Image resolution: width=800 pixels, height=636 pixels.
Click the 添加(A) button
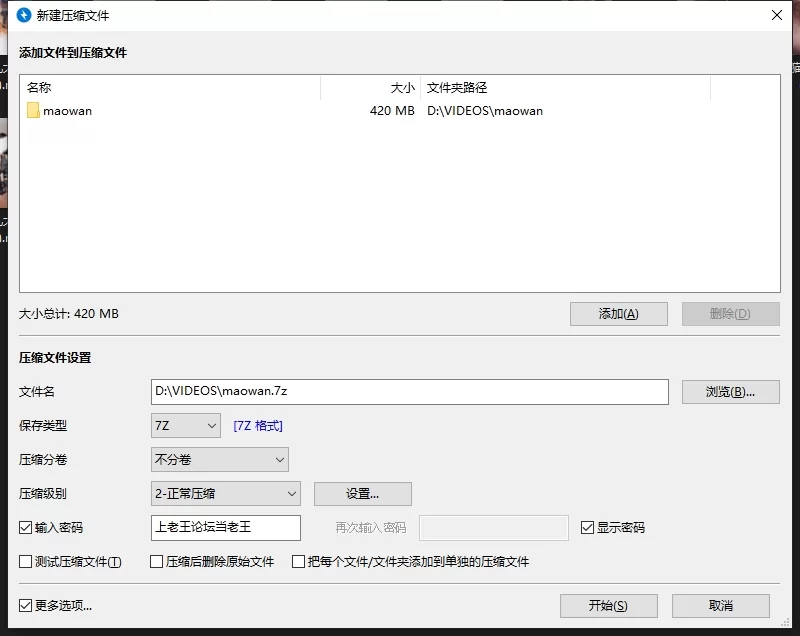(x=618, y=314)
